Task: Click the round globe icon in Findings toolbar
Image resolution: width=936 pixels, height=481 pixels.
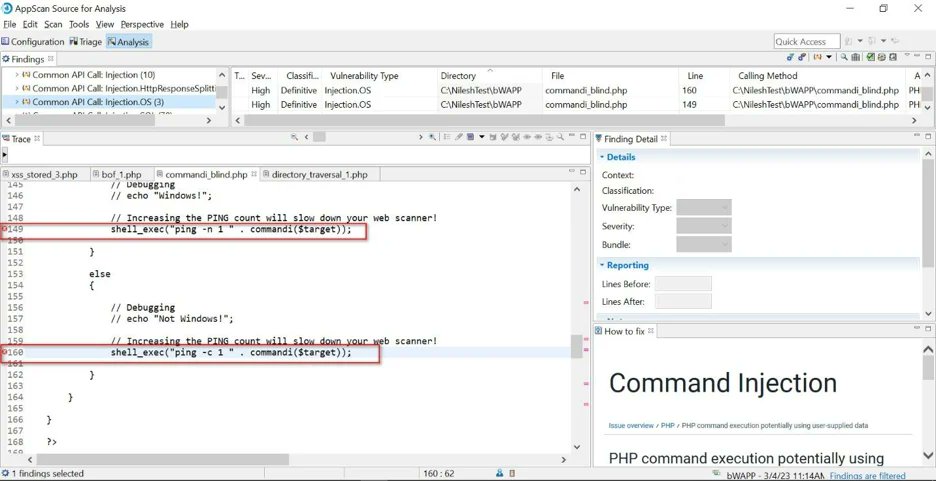Action: coord(882,57)
